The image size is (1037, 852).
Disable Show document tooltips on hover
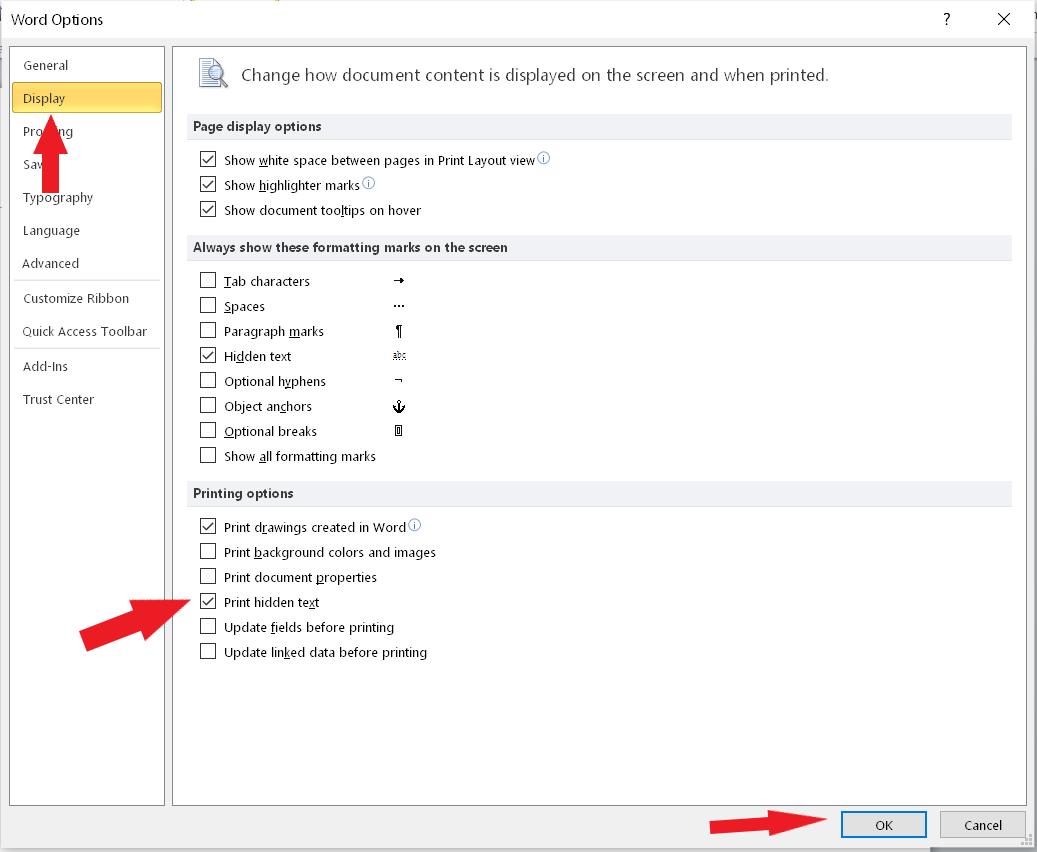(208, 210)
